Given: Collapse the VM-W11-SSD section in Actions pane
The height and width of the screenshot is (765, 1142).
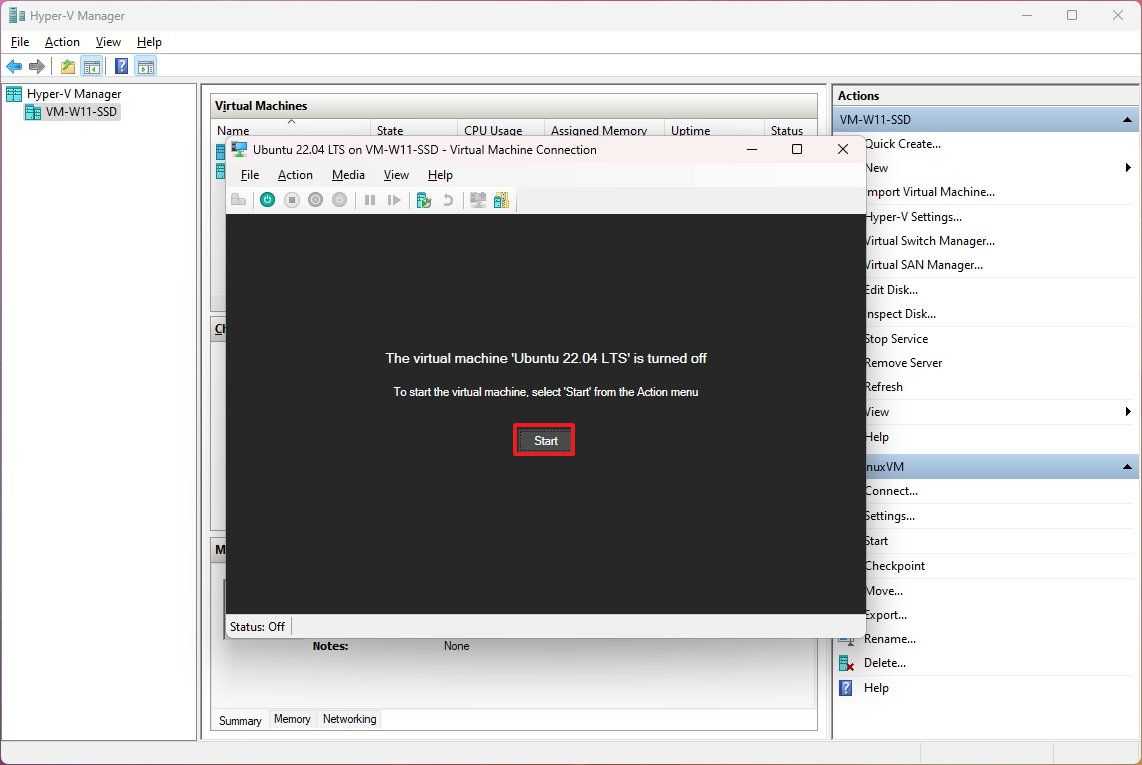Looking at the screenshot, I should (x=1127, y=119).
